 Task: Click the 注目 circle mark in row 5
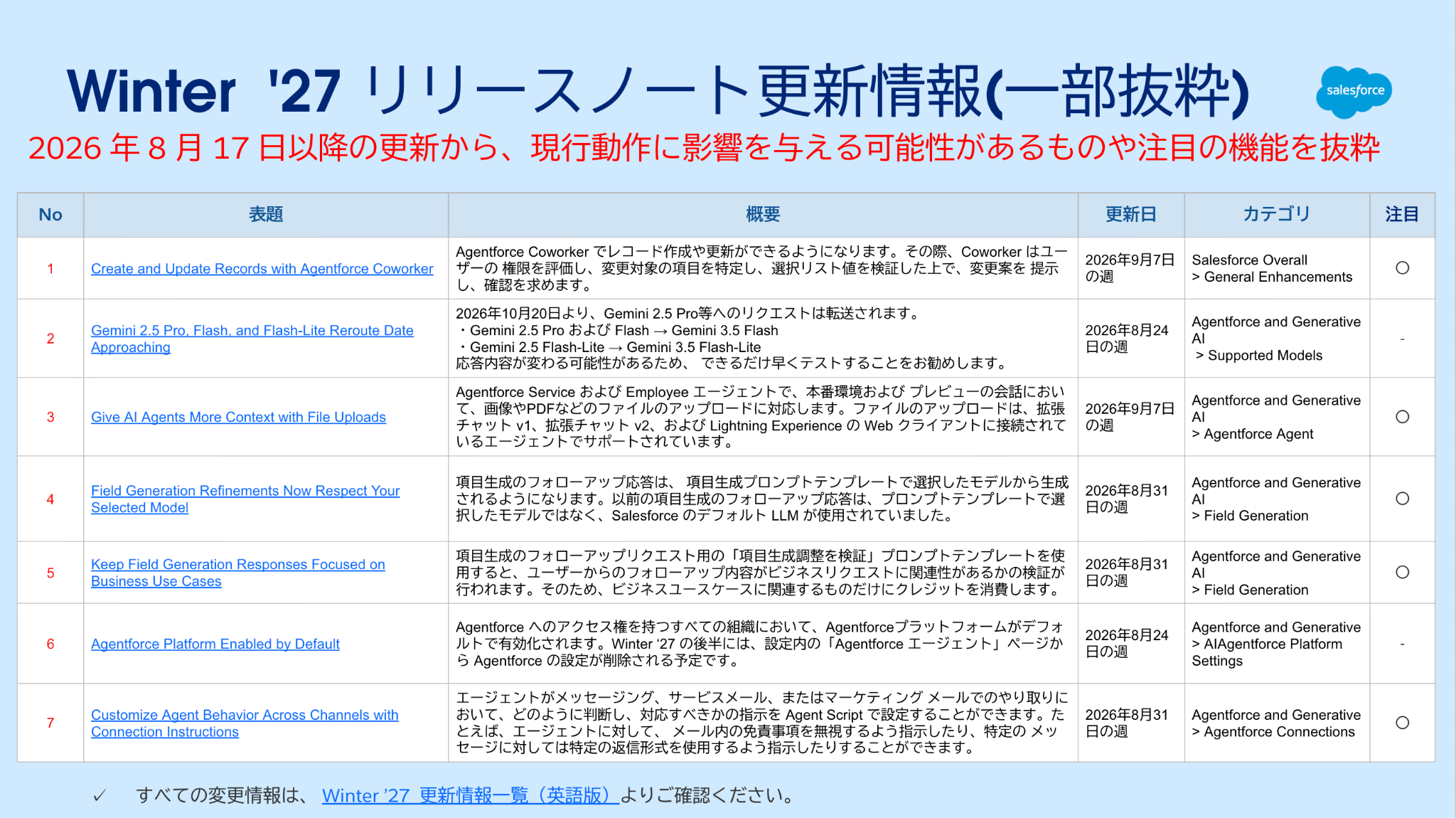(x=1402, y=573)
